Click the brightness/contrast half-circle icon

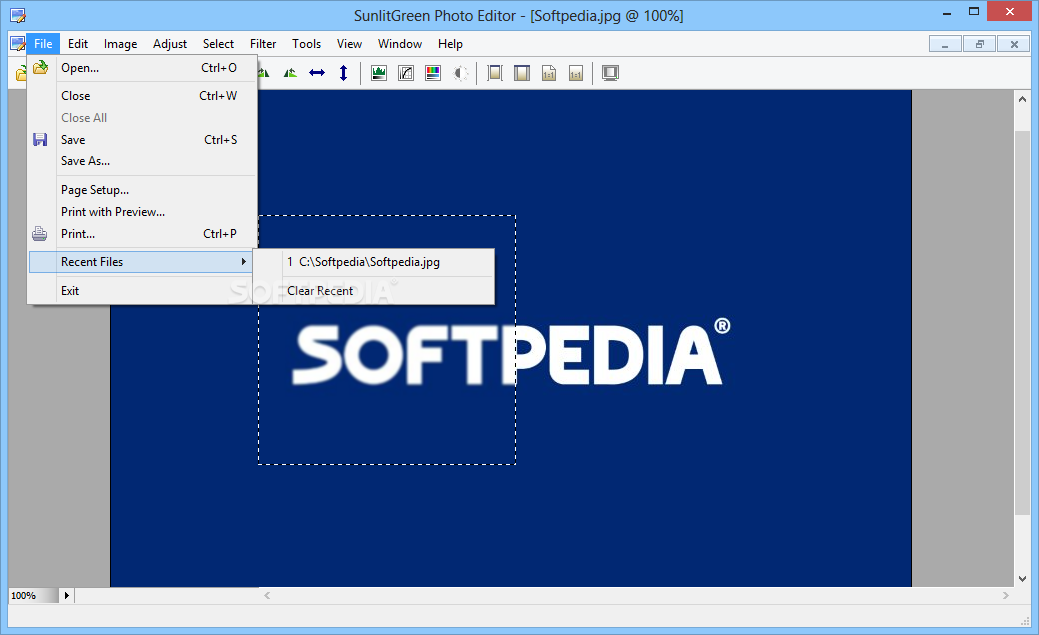[x=460, y=73]
